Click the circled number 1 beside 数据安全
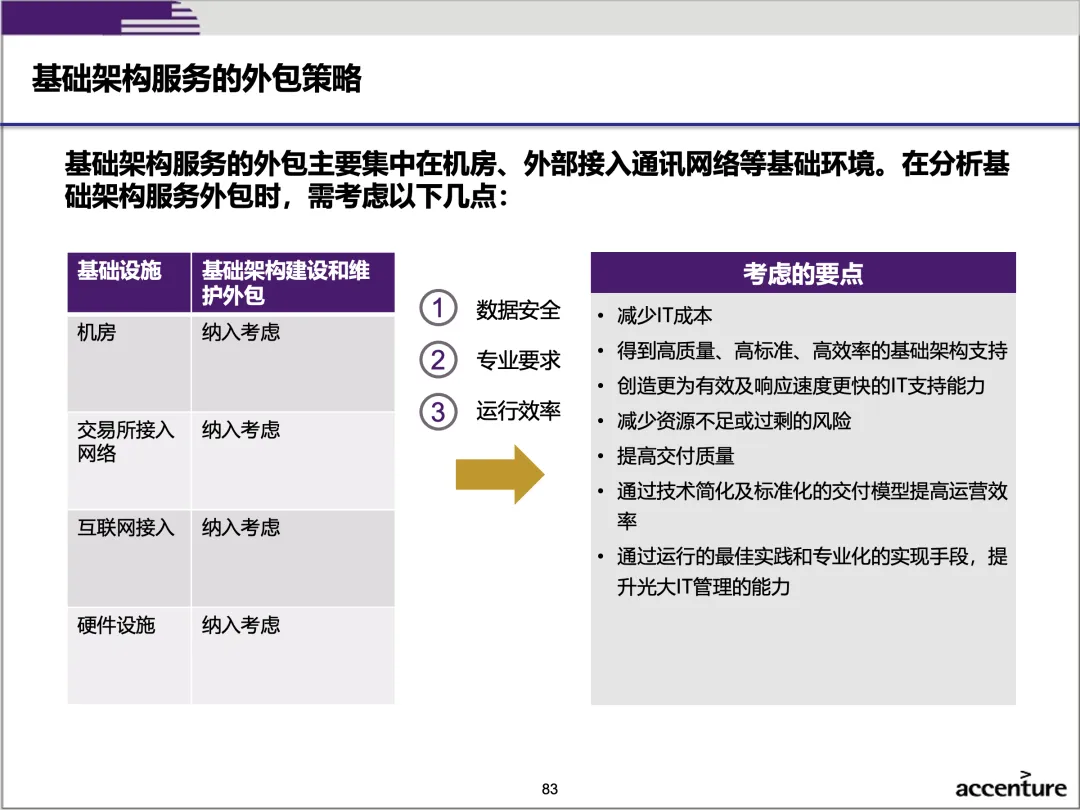The width and height of the screenshot is (1080, 810). [x=438, y=308]
